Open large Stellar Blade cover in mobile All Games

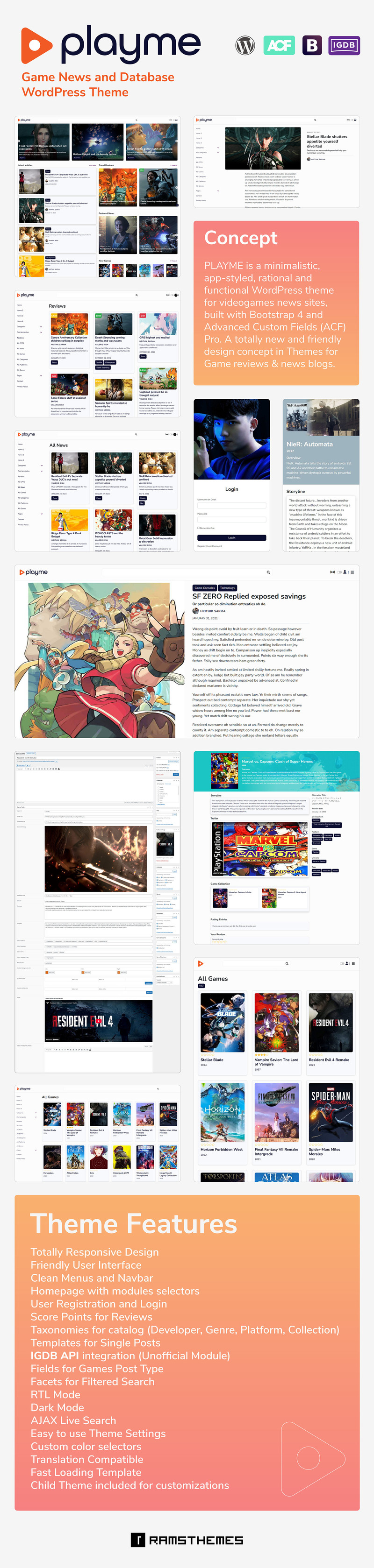pos(223,1023)
